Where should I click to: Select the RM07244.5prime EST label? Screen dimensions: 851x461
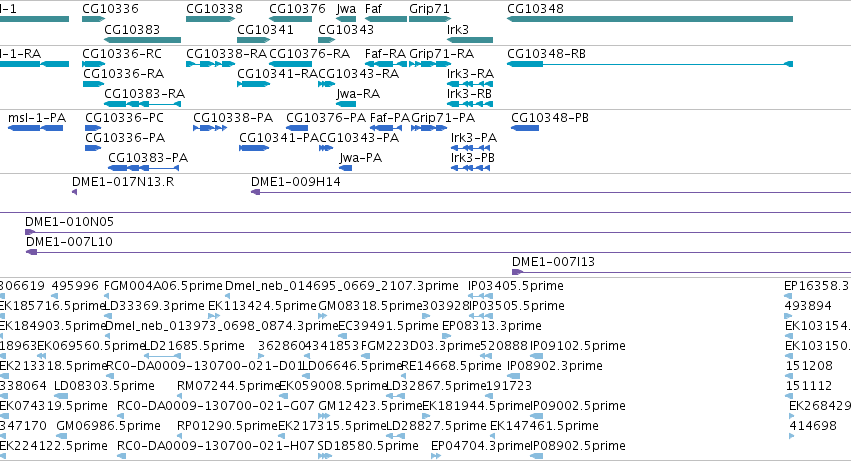pyautogui.click(x=228, y=386)
